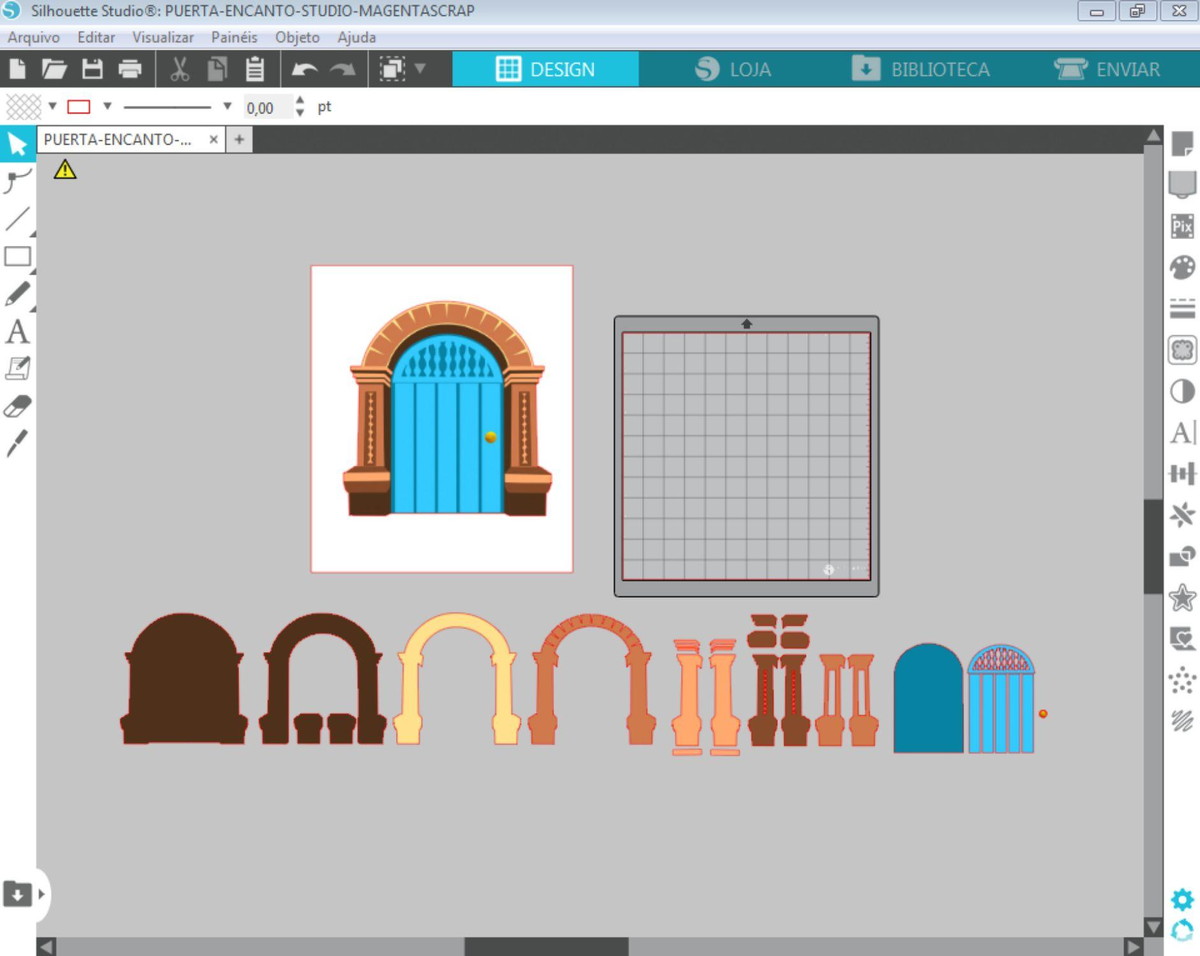Copy the selection using the copy icon

pos(217,69)
